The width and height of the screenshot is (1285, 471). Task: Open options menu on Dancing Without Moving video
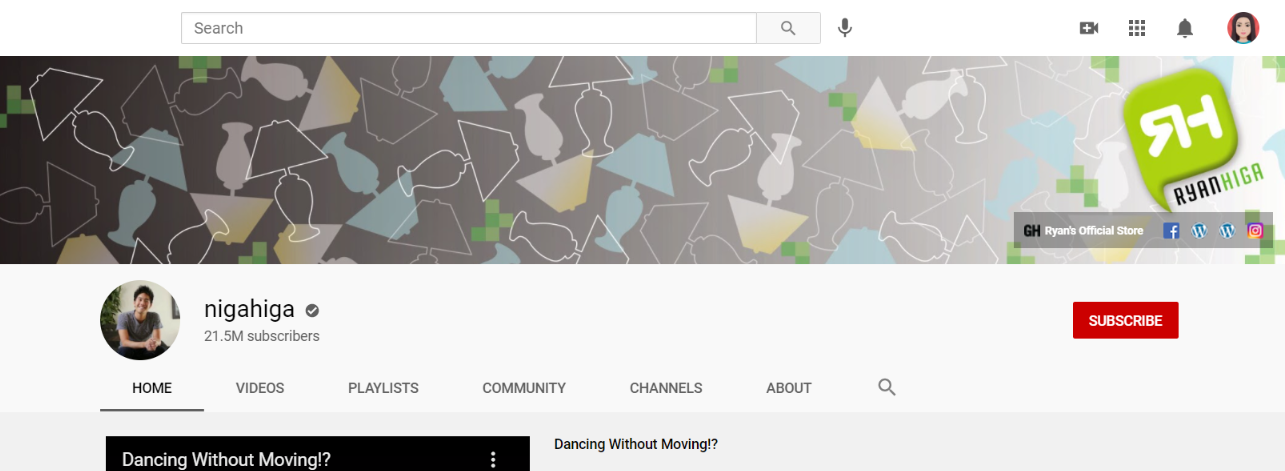[x=492, y=459]
